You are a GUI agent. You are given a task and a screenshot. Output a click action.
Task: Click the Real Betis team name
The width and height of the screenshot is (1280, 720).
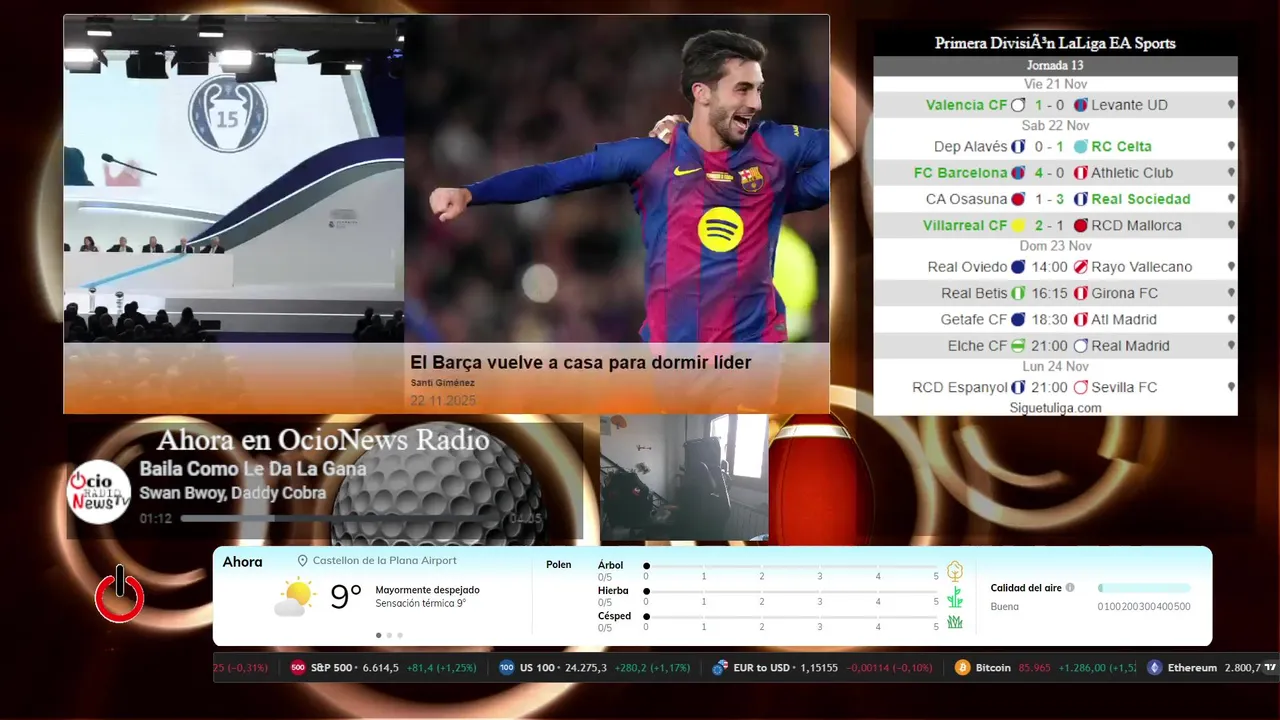[x=974, y=293]
